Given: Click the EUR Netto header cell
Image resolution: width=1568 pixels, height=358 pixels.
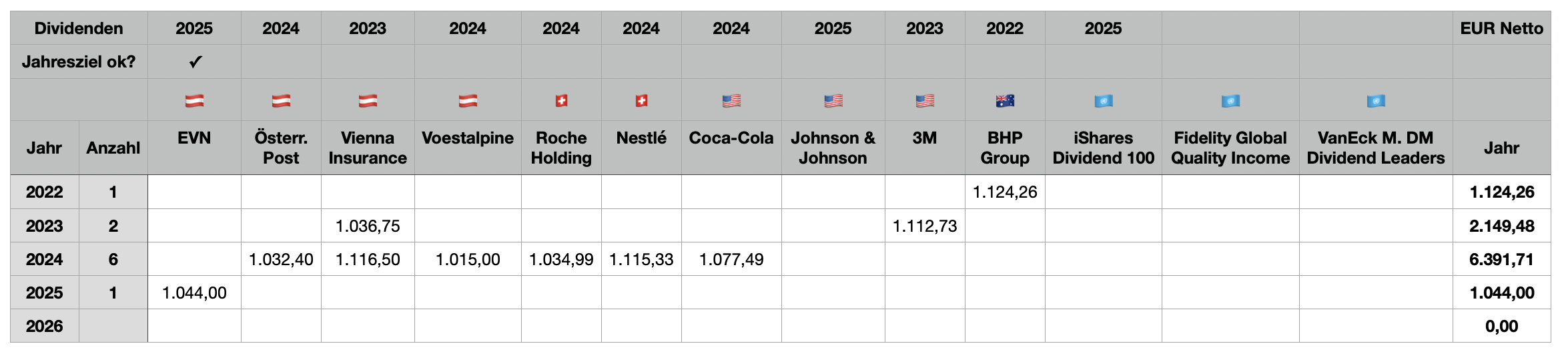Looking at the screenshot, I should (x=1501, y=28).
